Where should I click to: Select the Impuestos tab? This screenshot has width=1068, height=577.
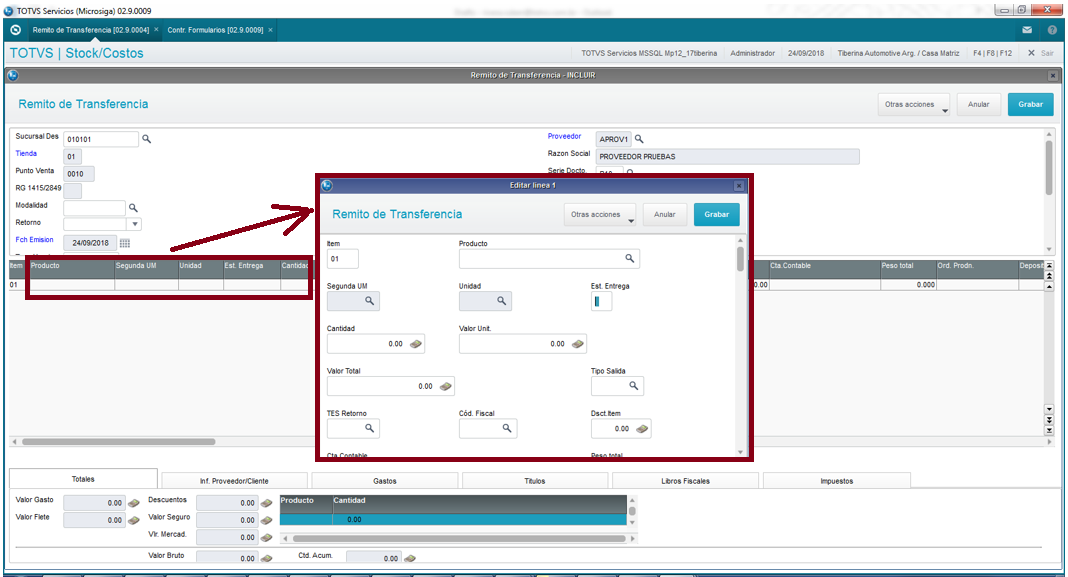tap(836, 481)
